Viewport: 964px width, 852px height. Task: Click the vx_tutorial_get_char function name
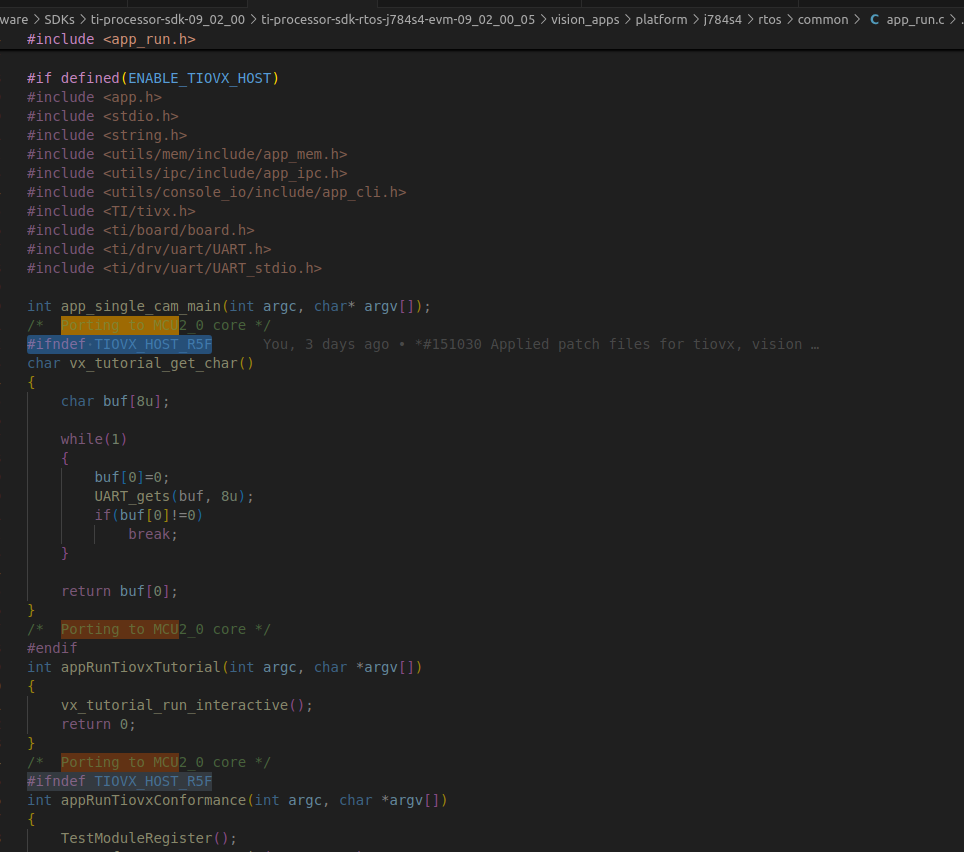[x=153, y=364]
